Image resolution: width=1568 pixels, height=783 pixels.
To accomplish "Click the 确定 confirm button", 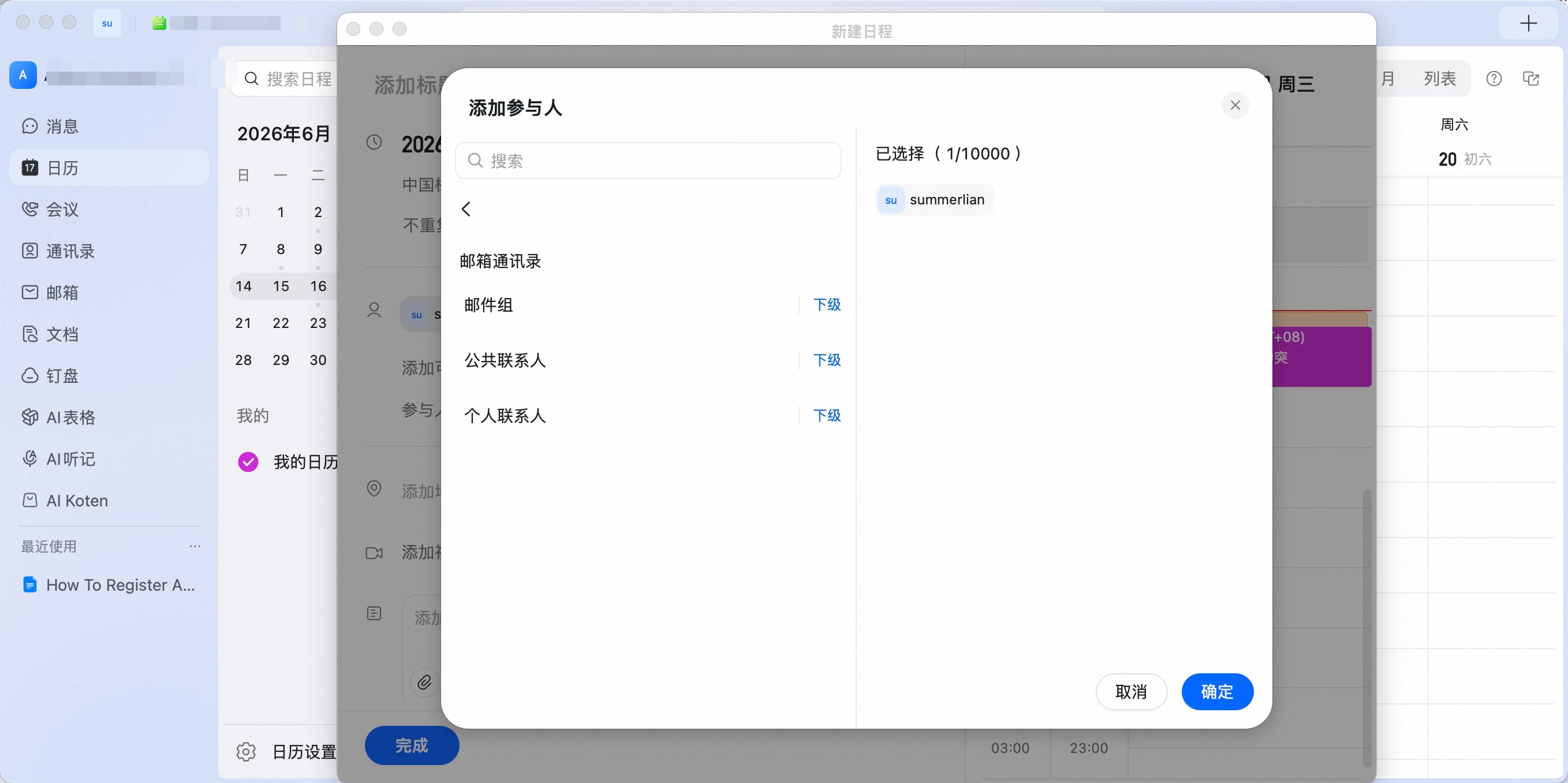I will click(x=1218, y=691).
